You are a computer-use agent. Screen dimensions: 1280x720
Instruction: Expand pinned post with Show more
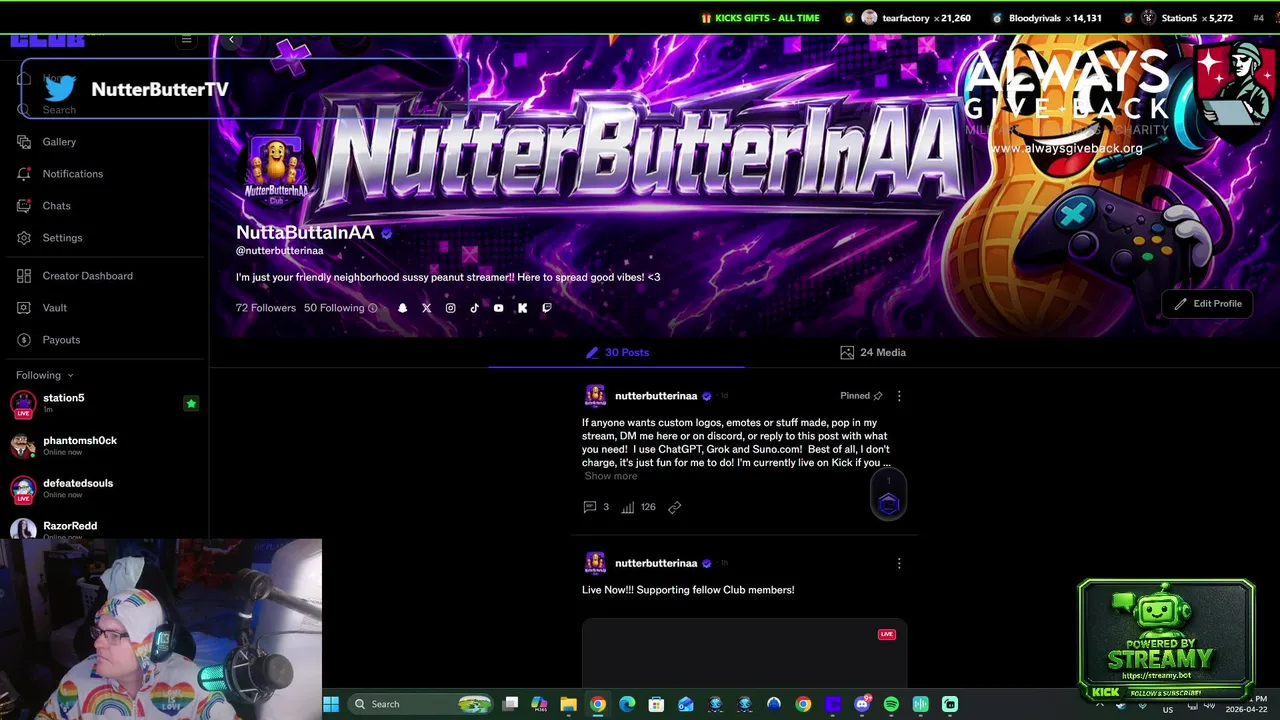point(611,476)
